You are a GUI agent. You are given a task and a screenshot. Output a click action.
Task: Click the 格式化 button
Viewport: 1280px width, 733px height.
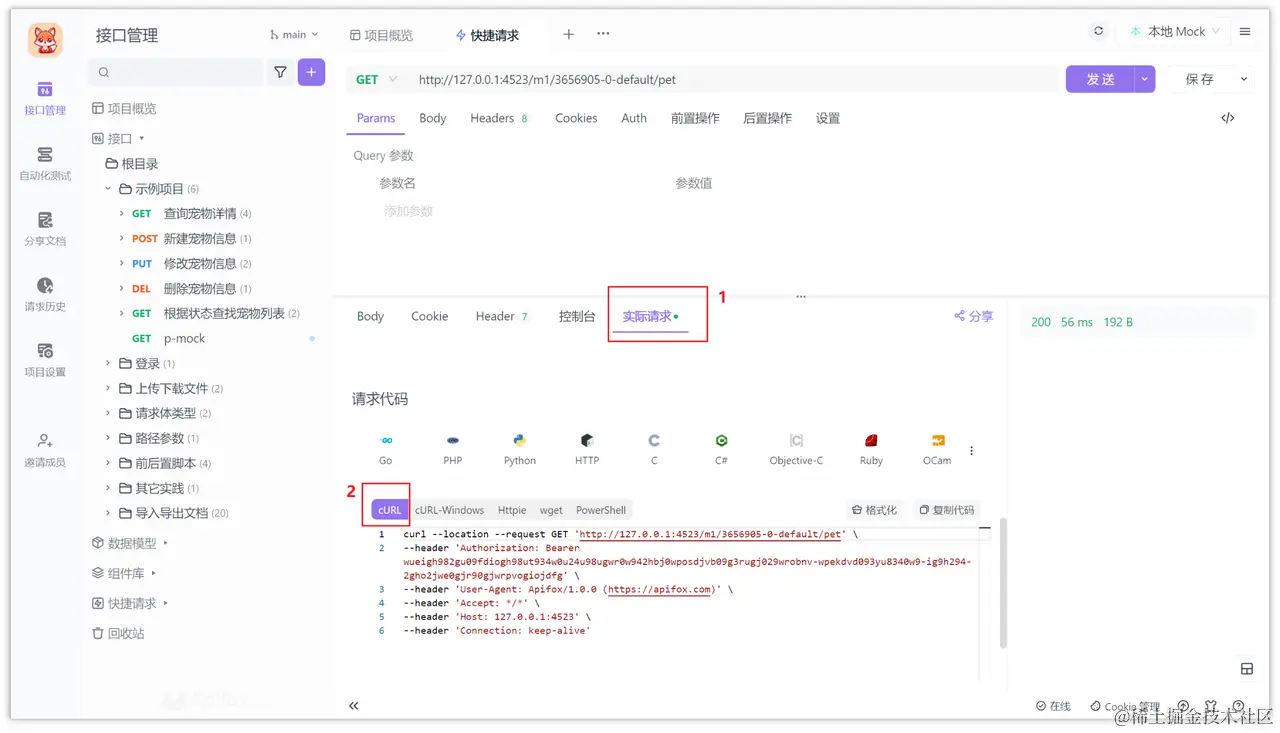pos(874,510)
